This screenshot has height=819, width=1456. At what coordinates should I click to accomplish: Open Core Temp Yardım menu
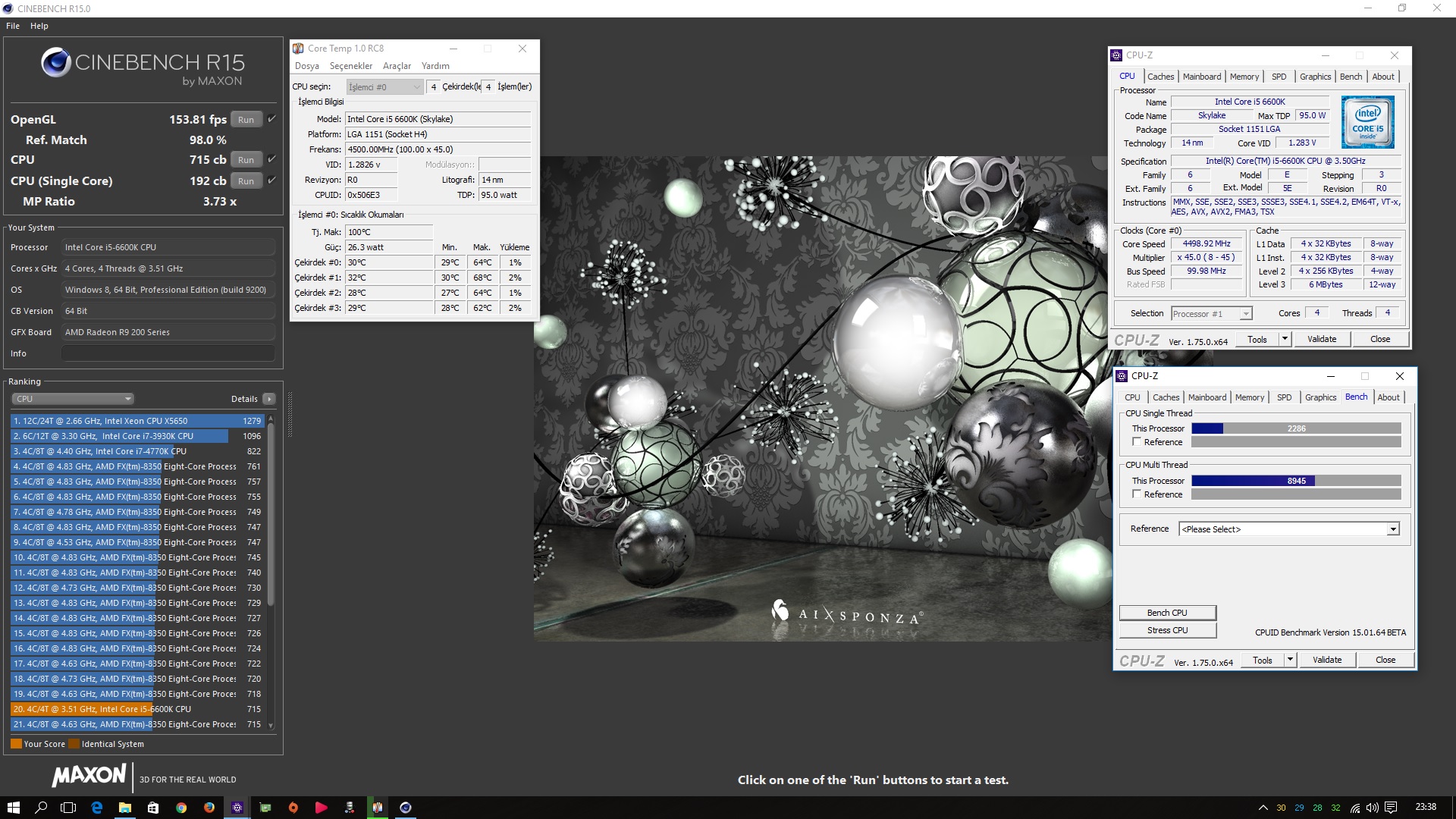pyautogui.click(x=435, y=66)
